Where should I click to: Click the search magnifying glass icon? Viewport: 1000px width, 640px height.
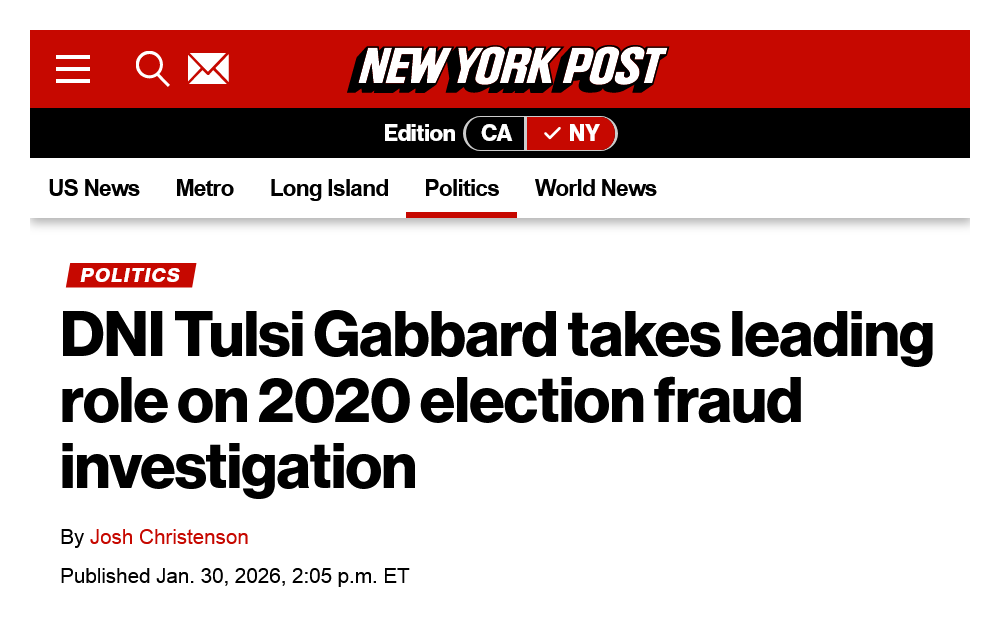pos(152,69)
